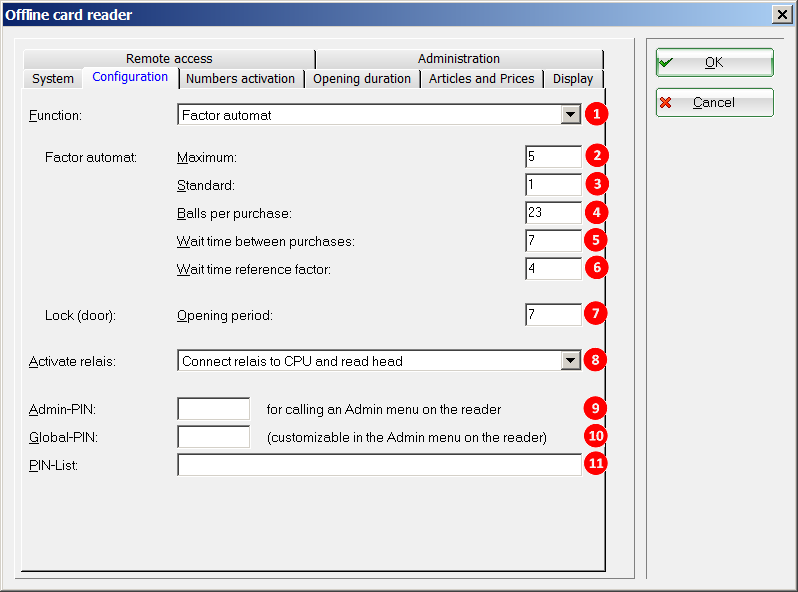Image resolution: width=798 pixels, height=592 pixels.
Task: Click the red number 1 marker
Action: click(x=596, y=114)
